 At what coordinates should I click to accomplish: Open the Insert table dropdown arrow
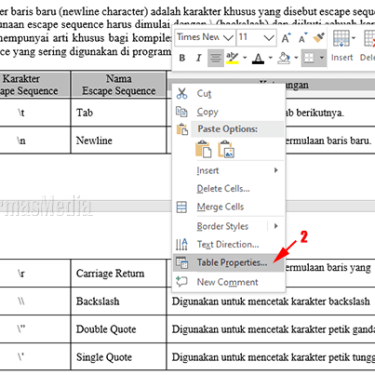point(353,38)
